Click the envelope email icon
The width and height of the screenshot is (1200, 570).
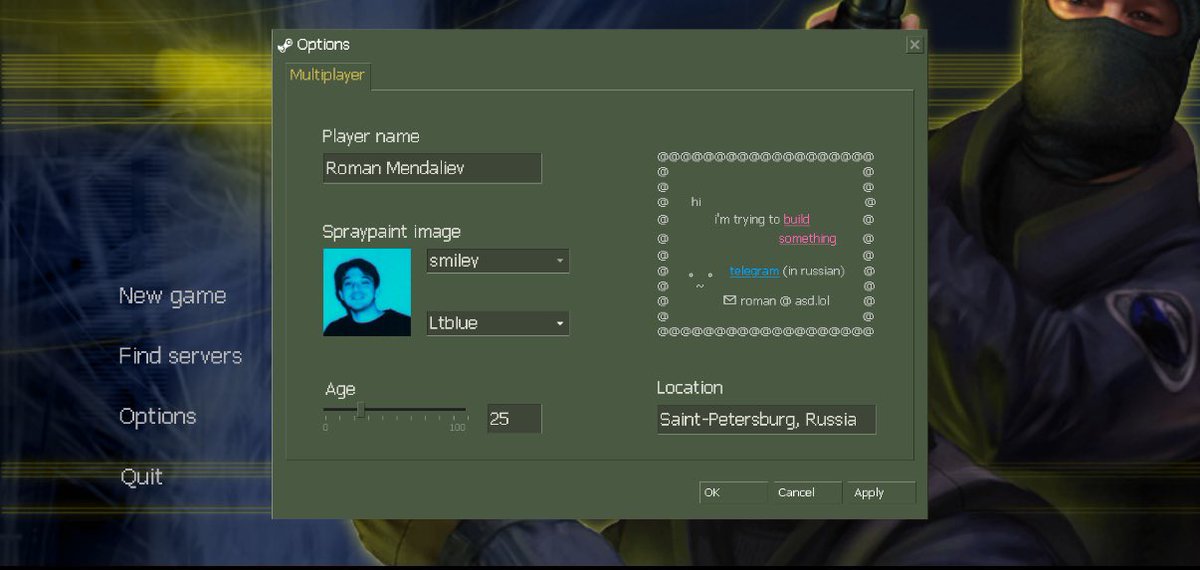click(729, 300)
